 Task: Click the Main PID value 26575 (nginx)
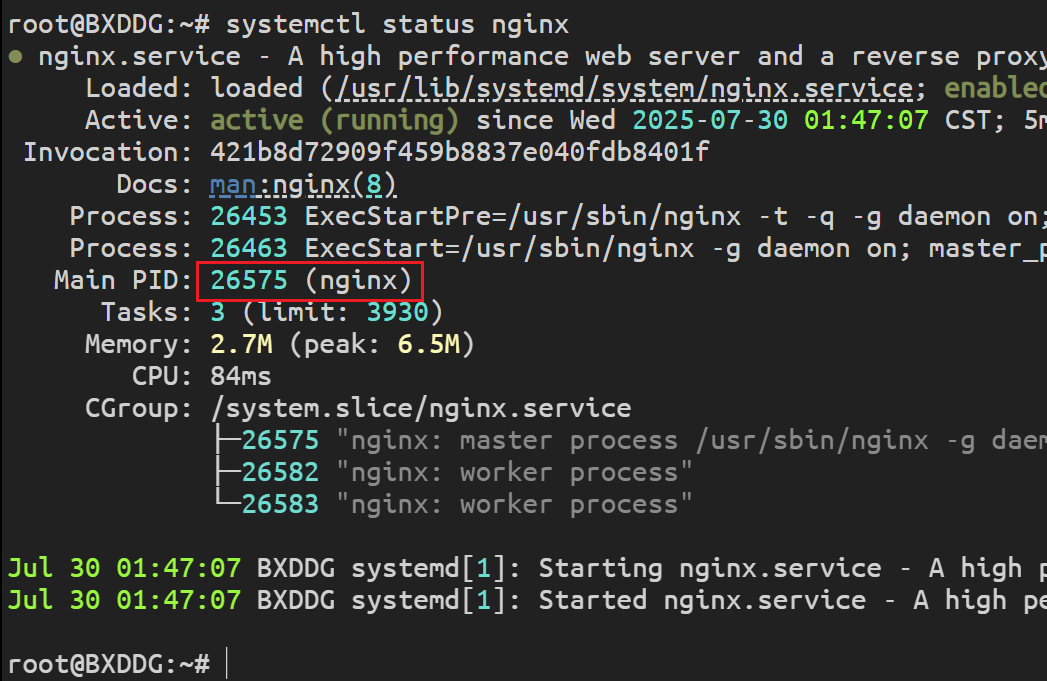coord(310,281)
